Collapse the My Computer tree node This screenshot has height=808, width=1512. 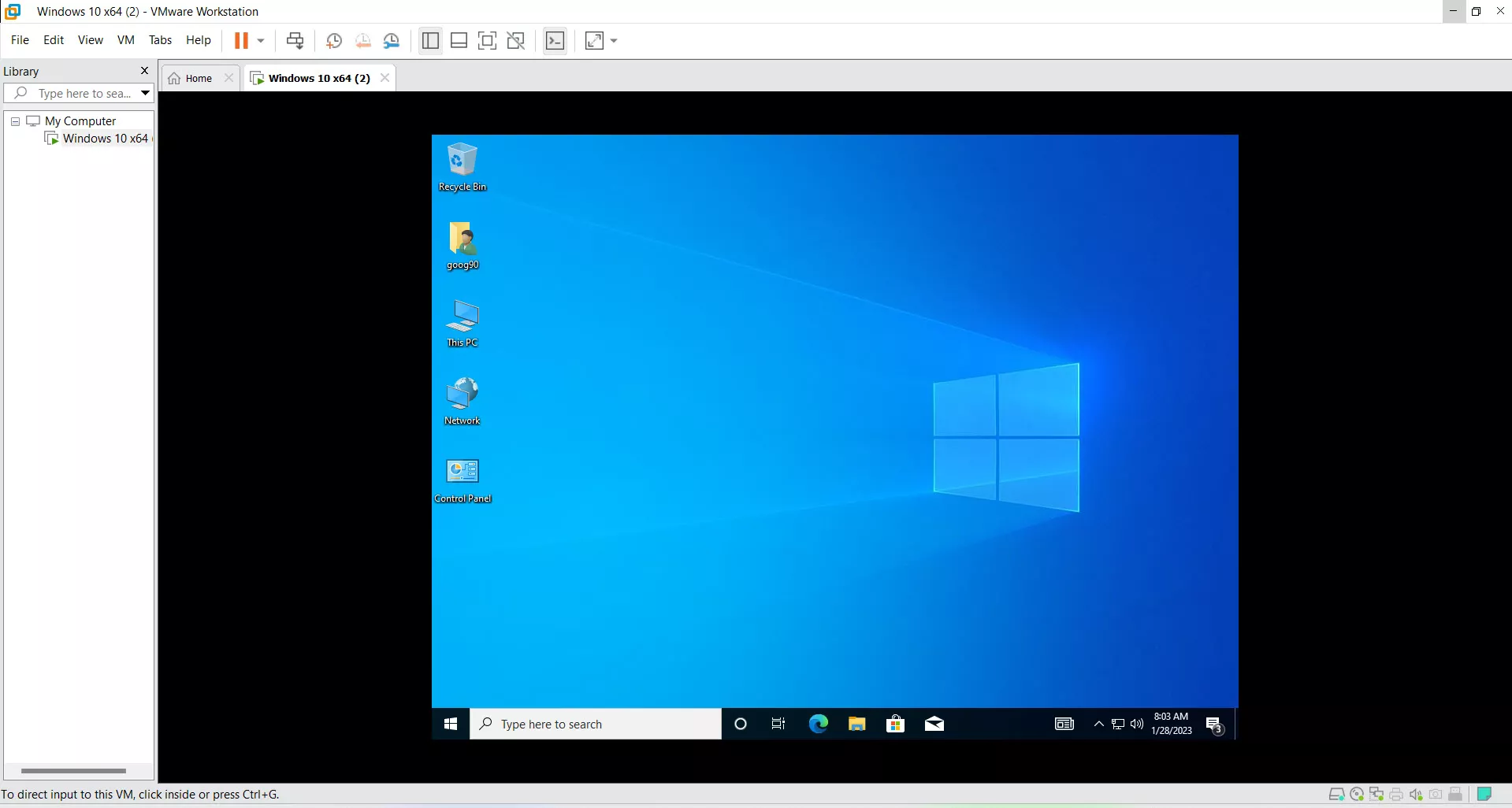[x=15, y=121]
